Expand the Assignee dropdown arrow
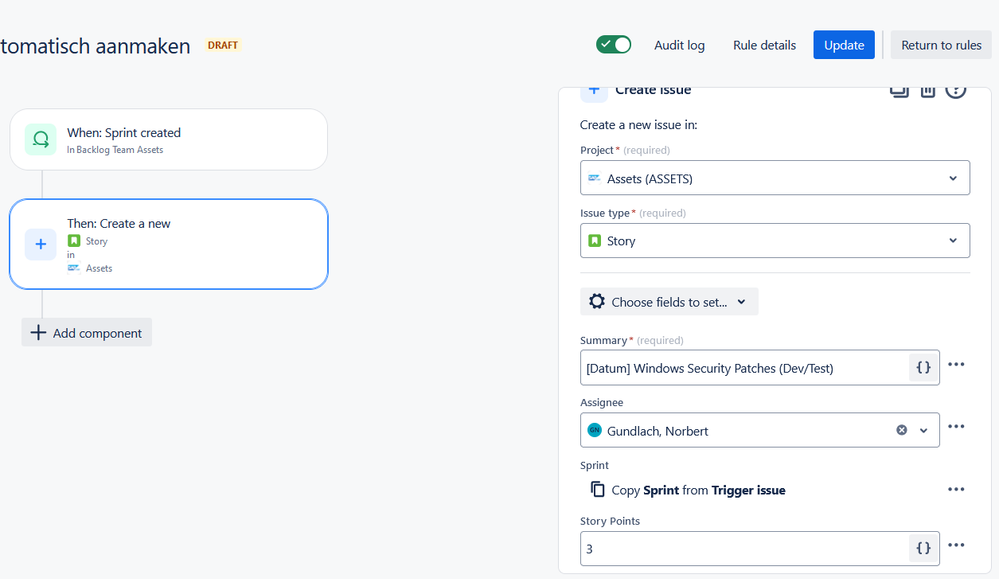 click(924, 431)
